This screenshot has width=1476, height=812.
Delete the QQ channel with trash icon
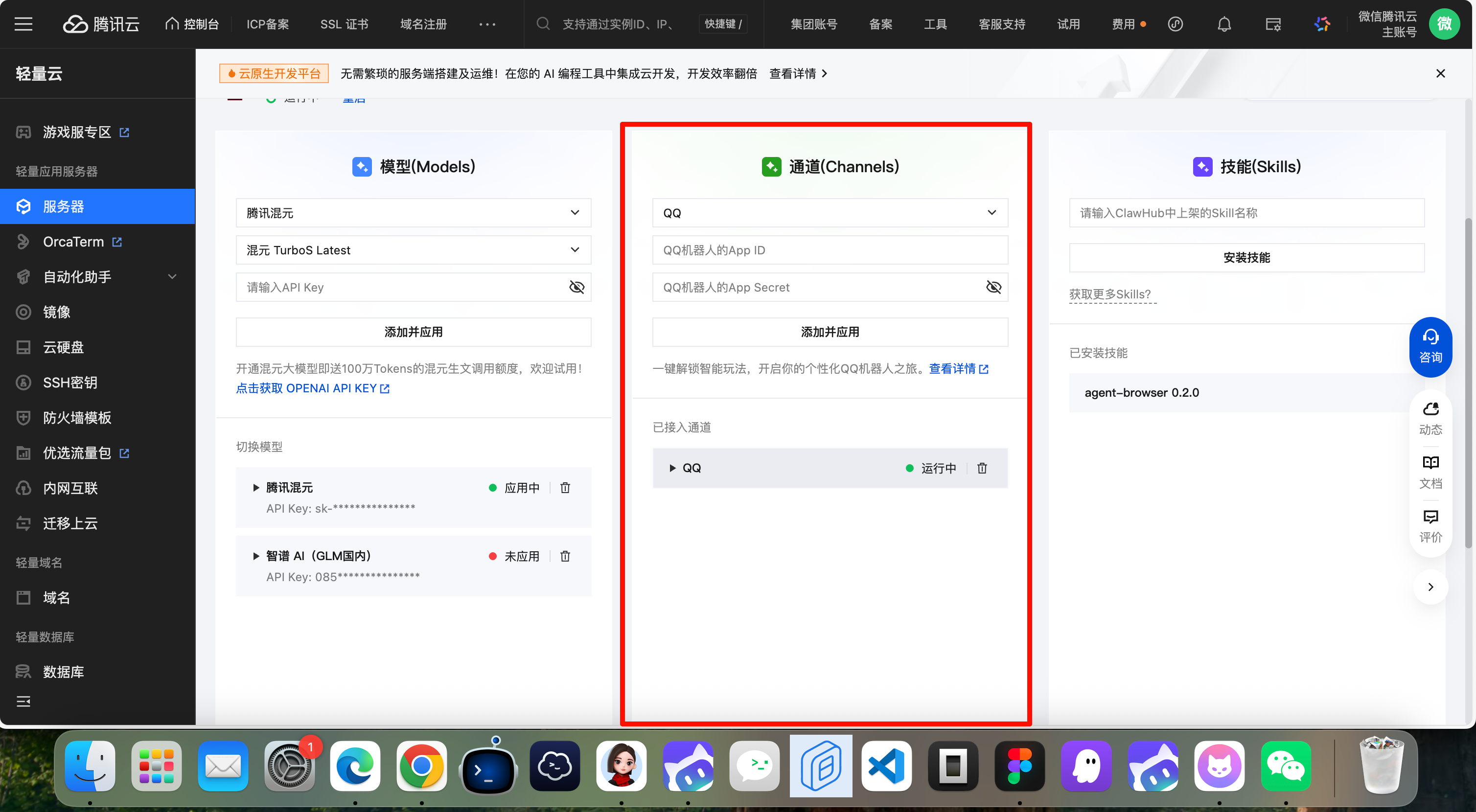(x=982, y=468)
